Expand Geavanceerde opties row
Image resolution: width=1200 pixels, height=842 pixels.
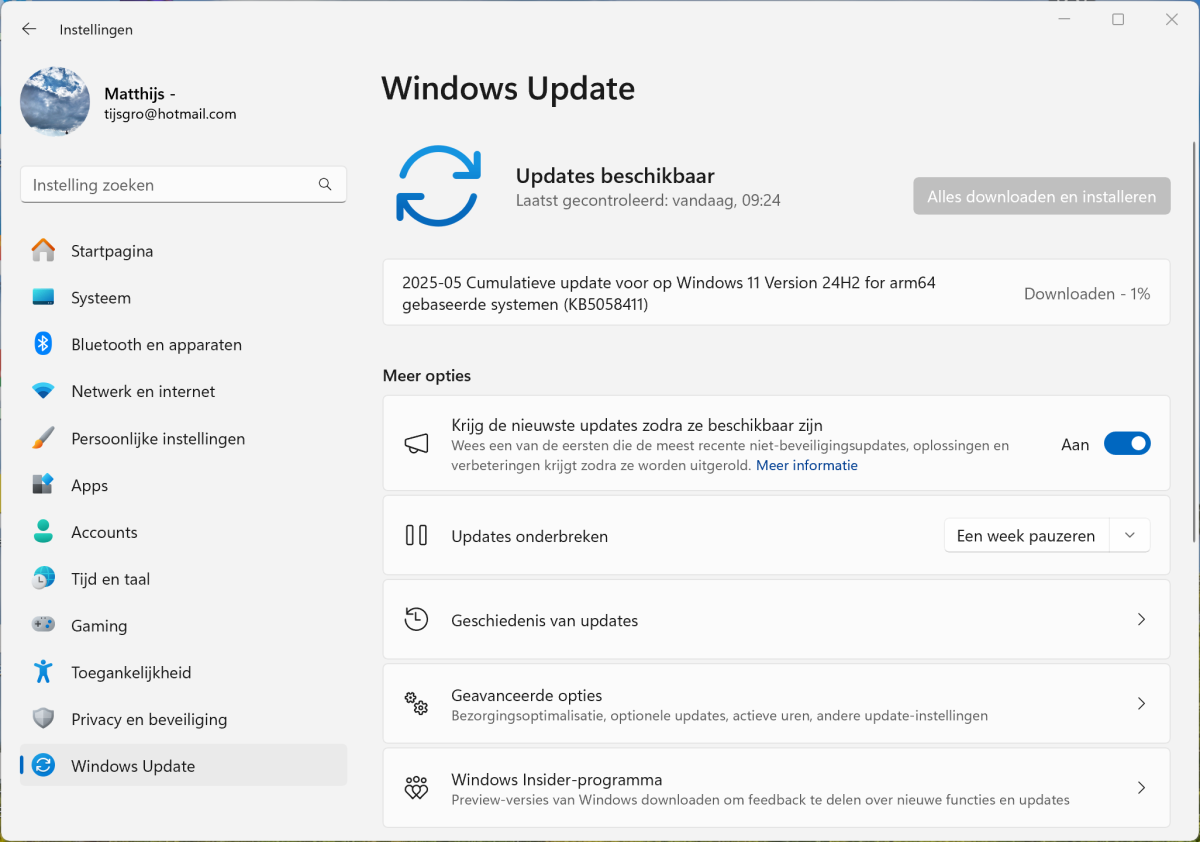(775, 704)
